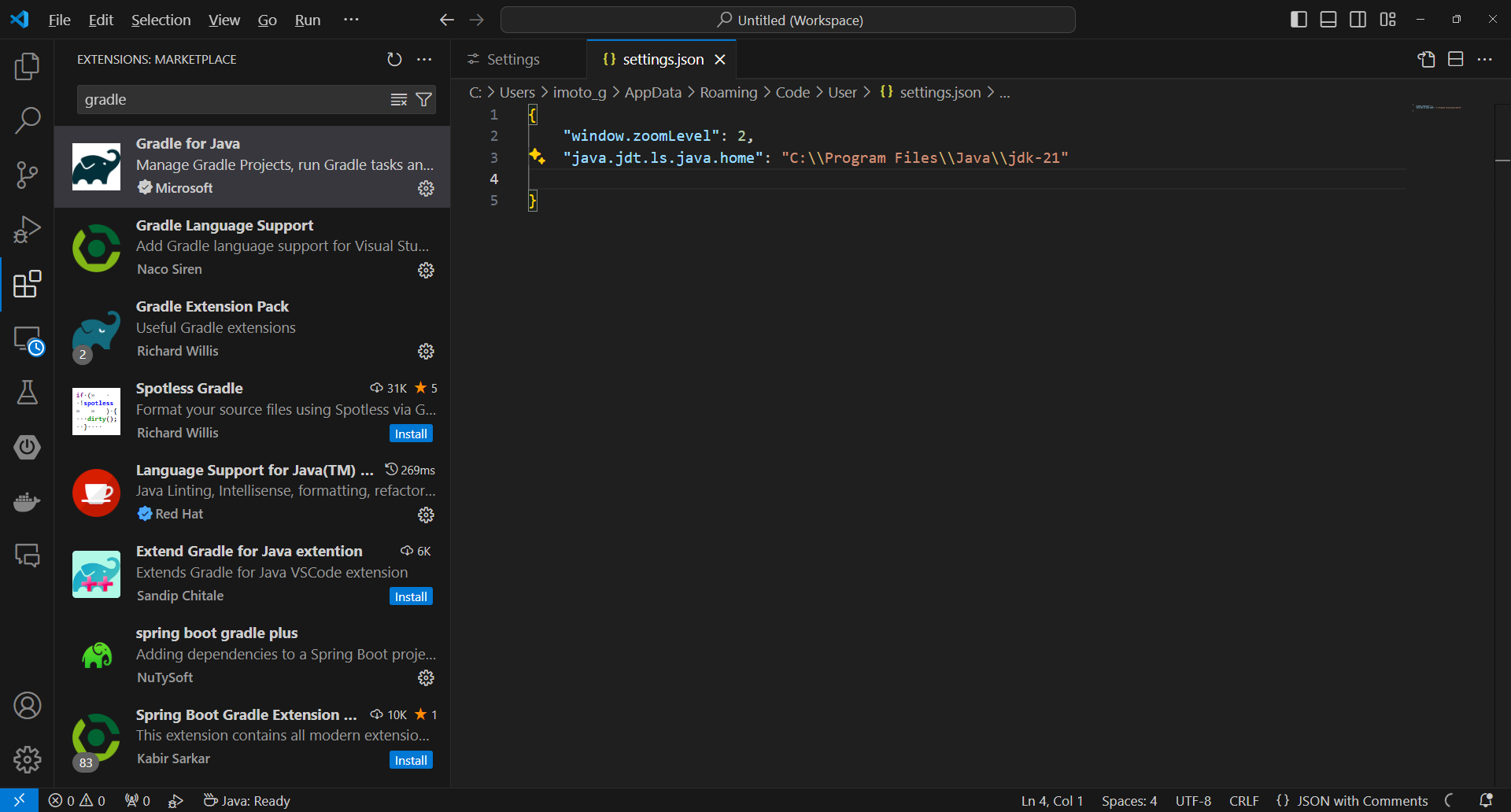Refresh the extensions list
This screenshot has width=1511, height=812.
pyautogui.click(x=393, y=59)
